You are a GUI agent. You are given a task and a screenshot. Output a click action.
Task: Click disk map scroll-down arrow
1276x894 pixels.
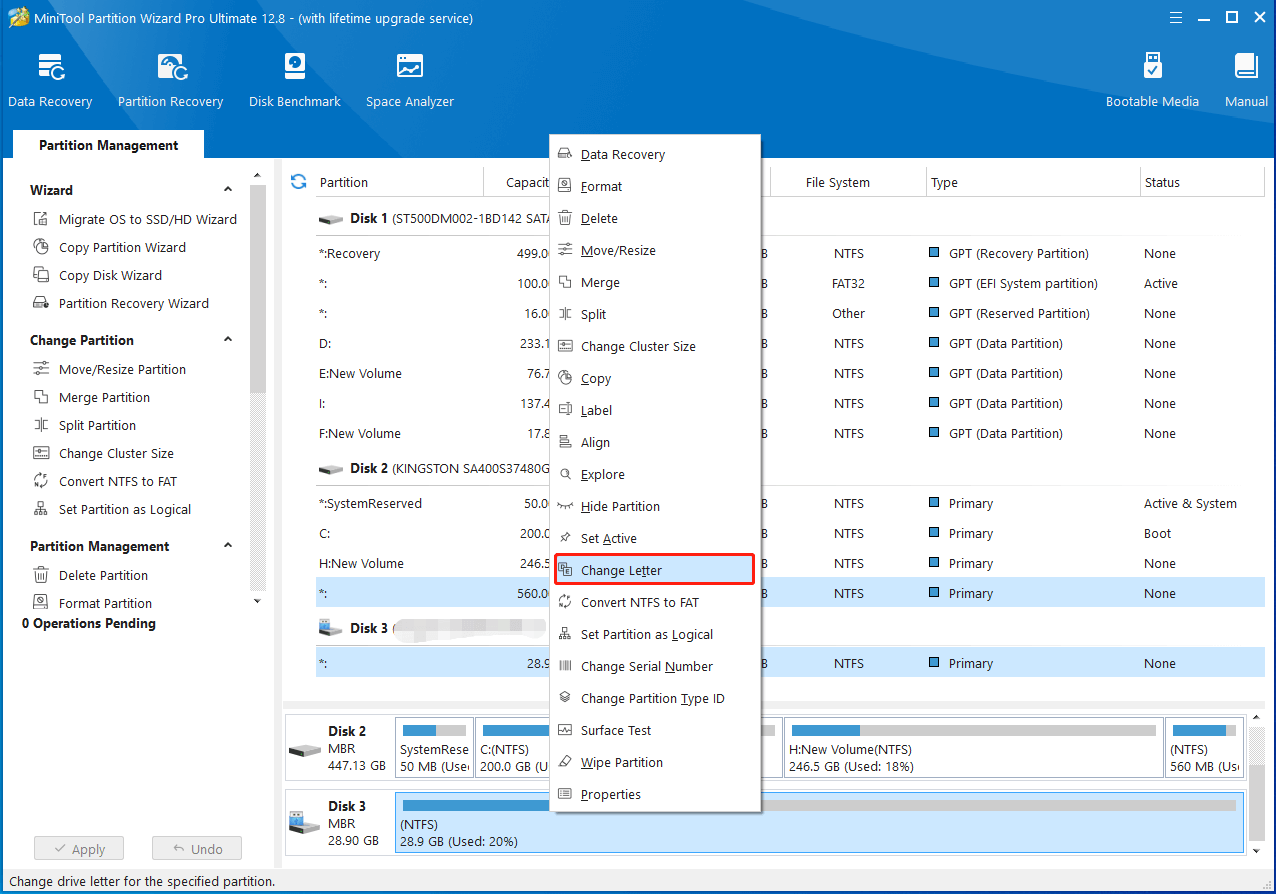click(1258, 850)
